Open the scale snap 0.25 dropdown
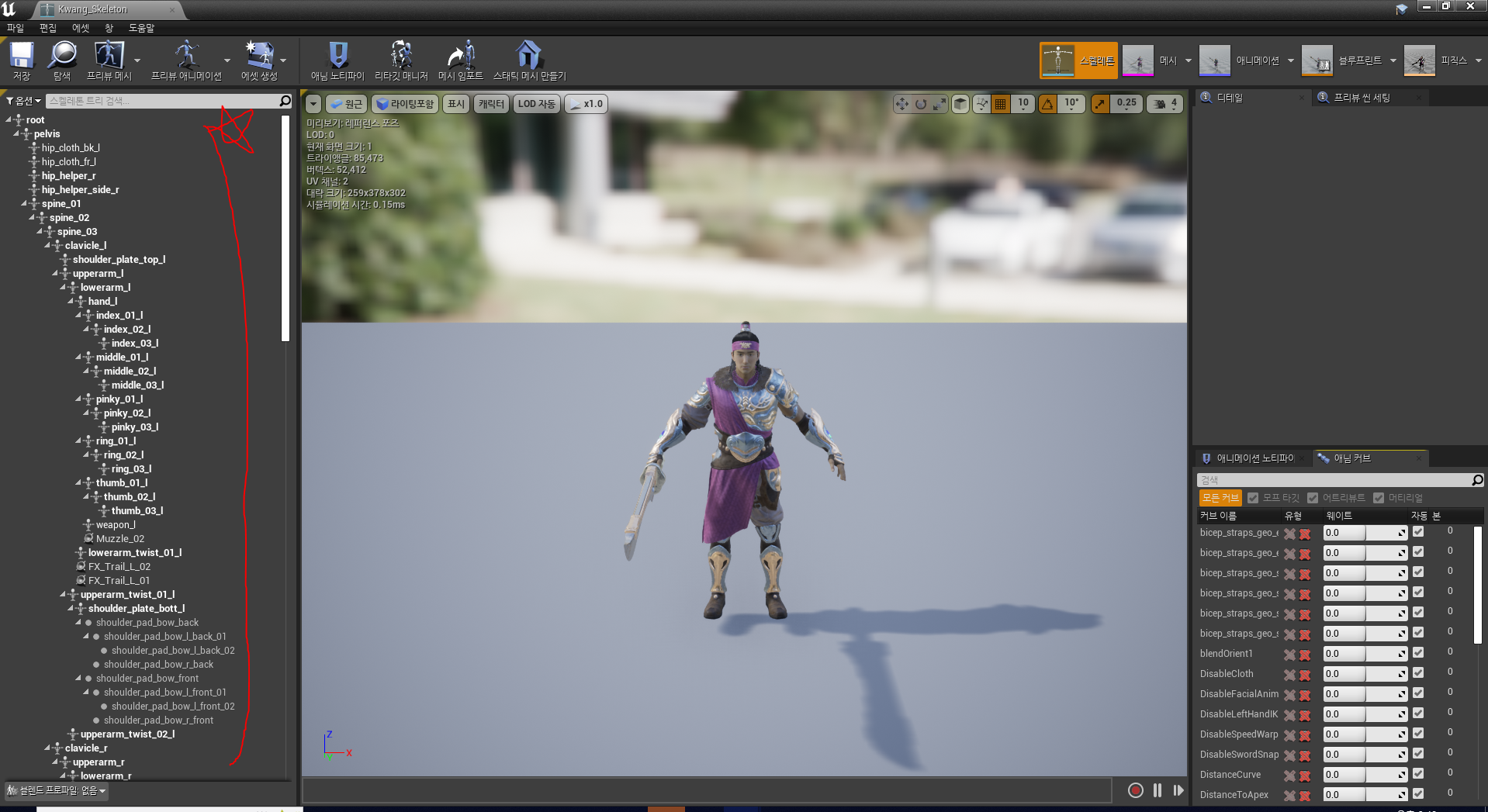 (x=1126, y=104)
